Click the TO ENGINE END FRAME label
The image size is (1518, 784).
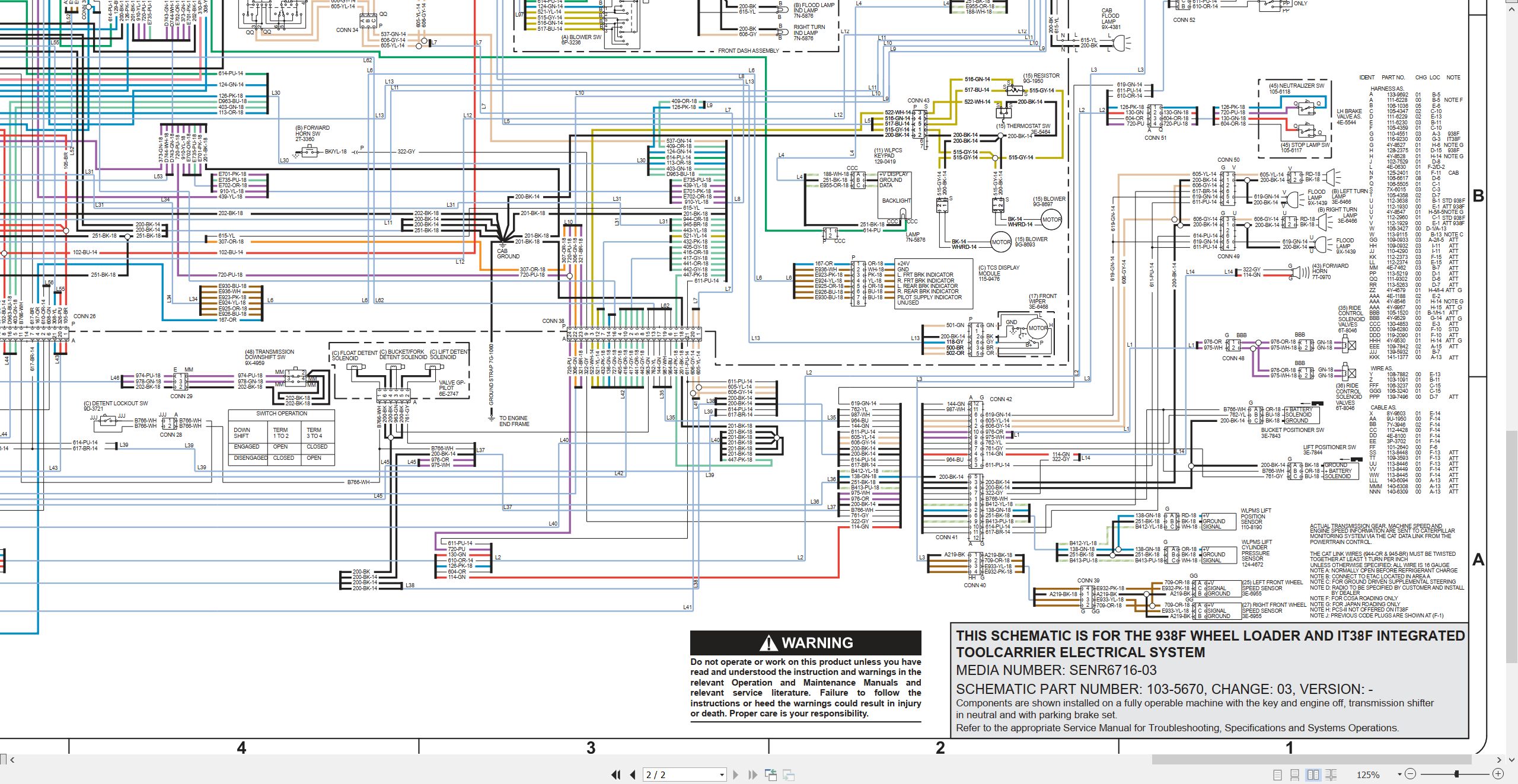tap(514, 421)
